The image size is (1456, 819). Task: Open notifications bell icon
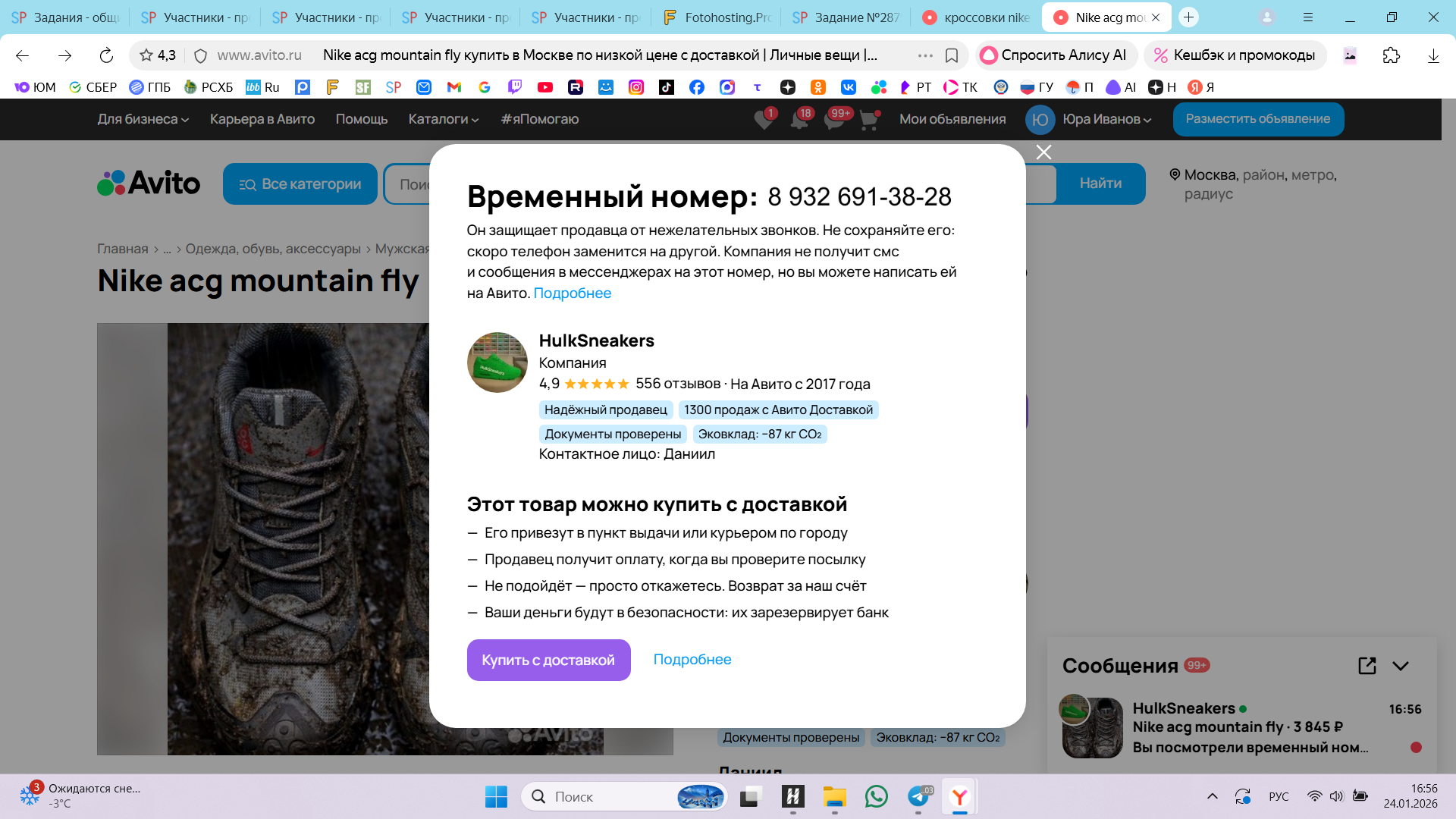point(799,120)
